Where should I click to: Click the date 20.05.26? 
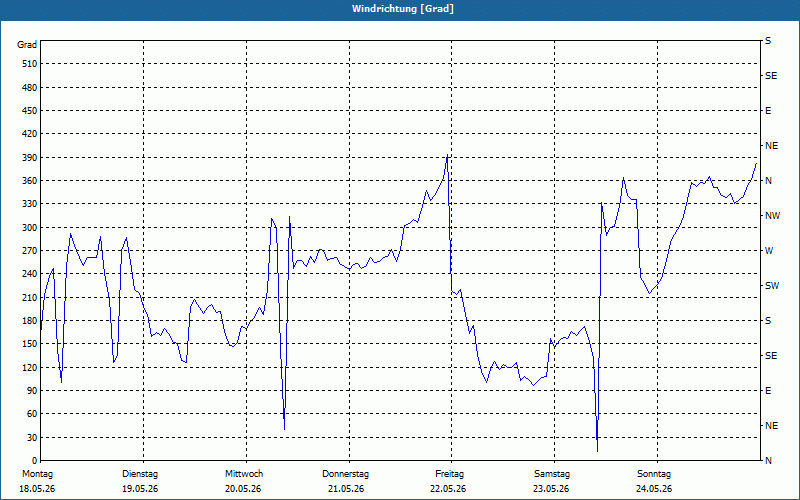[243, 489]
